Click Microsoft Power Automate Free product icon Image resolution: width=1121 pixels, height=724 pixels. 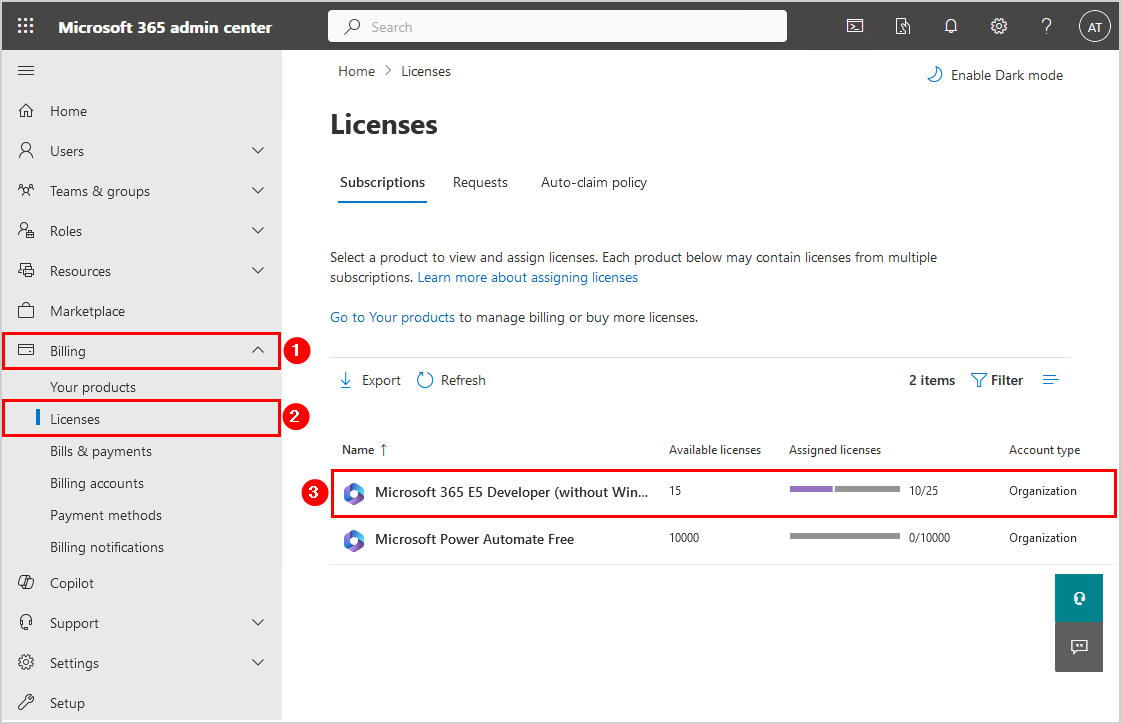354,540
